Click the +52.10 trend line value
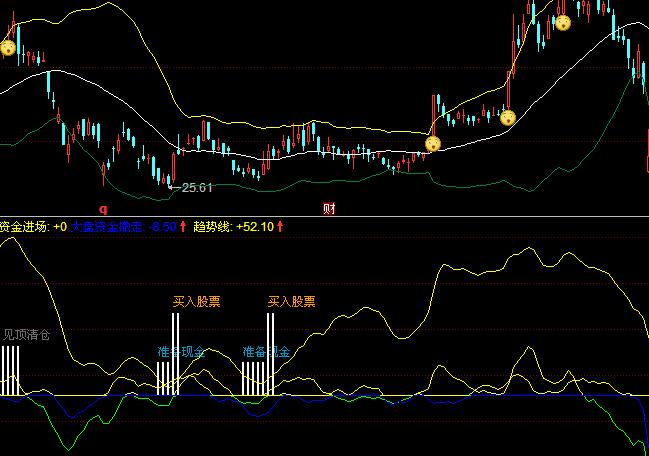This screenshot has width=649, height=456. tap(254, 227)
